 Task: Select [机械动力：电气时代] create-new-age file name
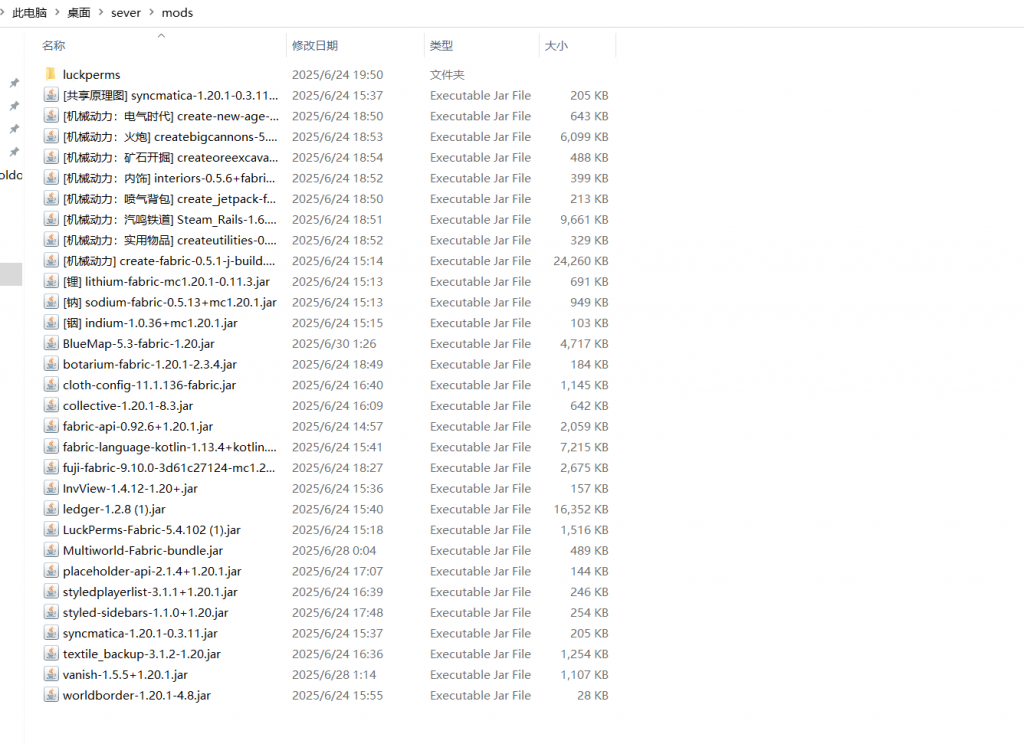pyautogui.click(x=170, y=116)
